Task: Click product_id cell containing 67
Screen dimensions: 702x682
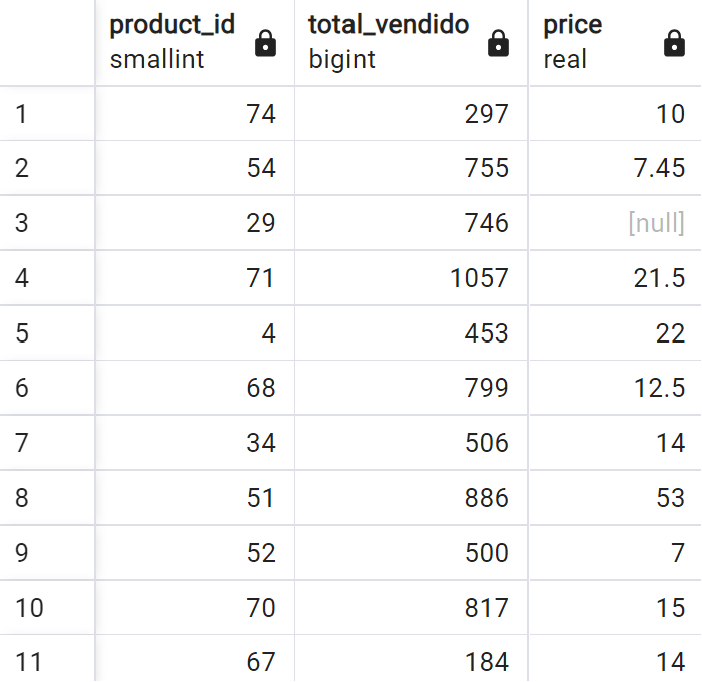Action: pos(195,659)
